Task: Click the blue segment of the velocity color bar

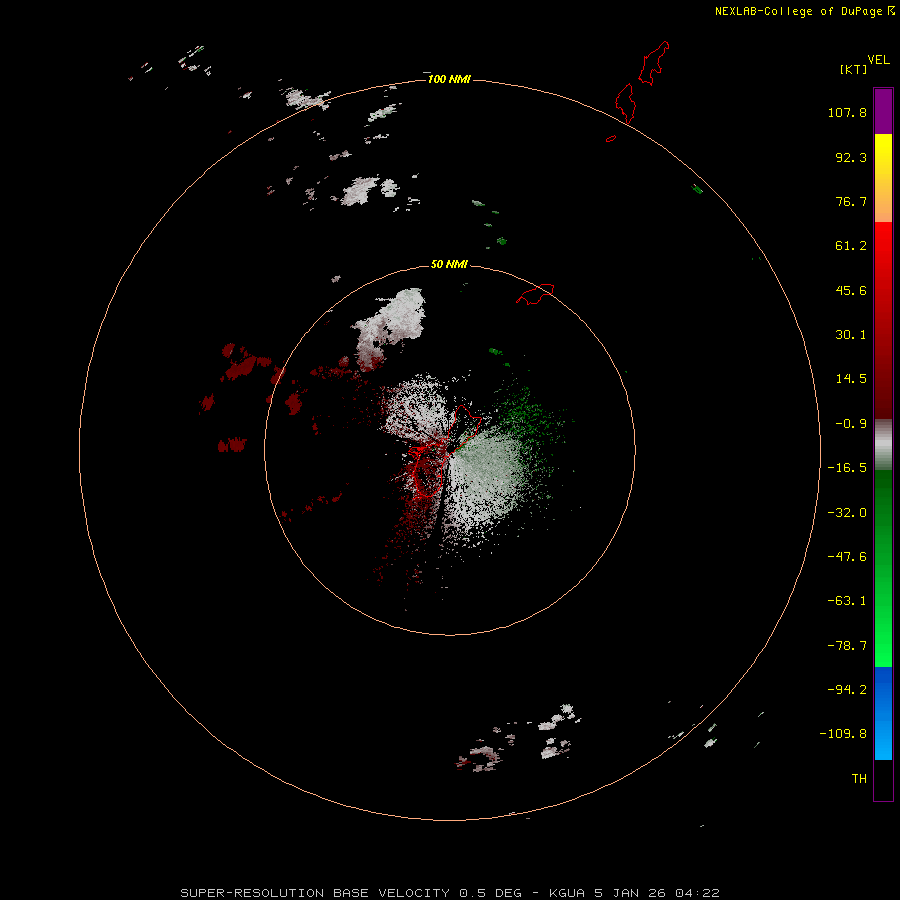Action: (x=883, y=713)
